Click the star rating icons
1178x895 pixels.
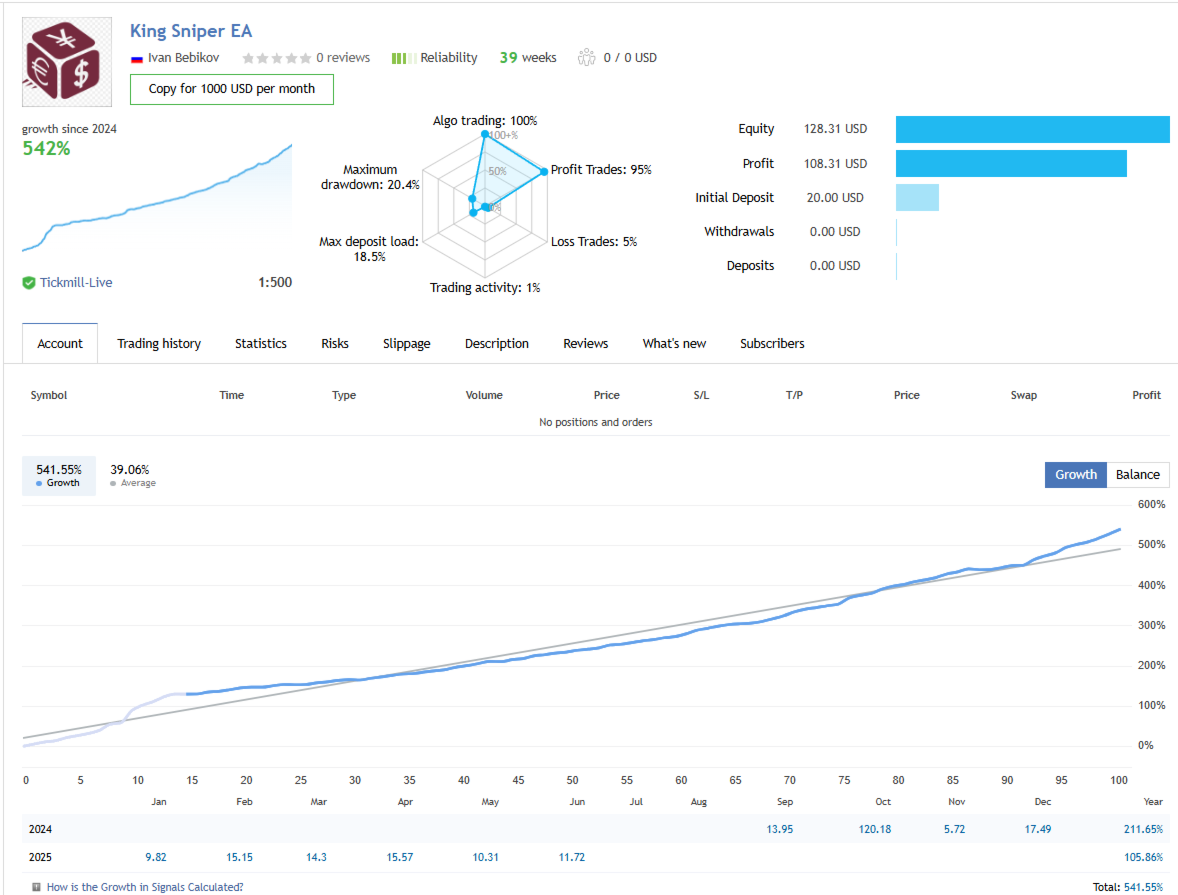pos(275,58)
